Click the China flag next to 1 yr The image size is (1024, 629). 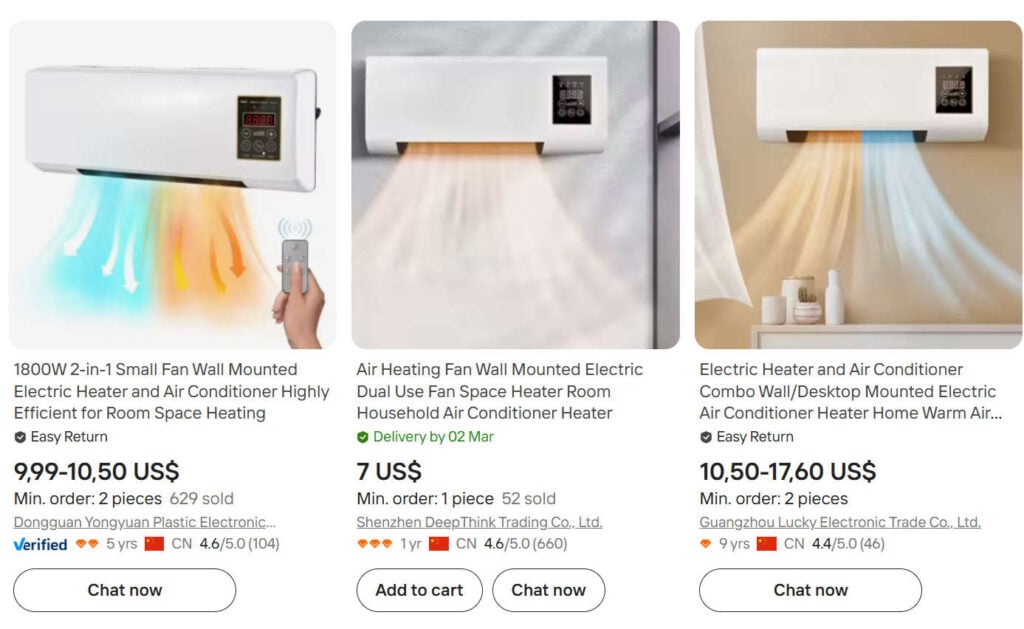pyautogui.click(x=439, y=543)
